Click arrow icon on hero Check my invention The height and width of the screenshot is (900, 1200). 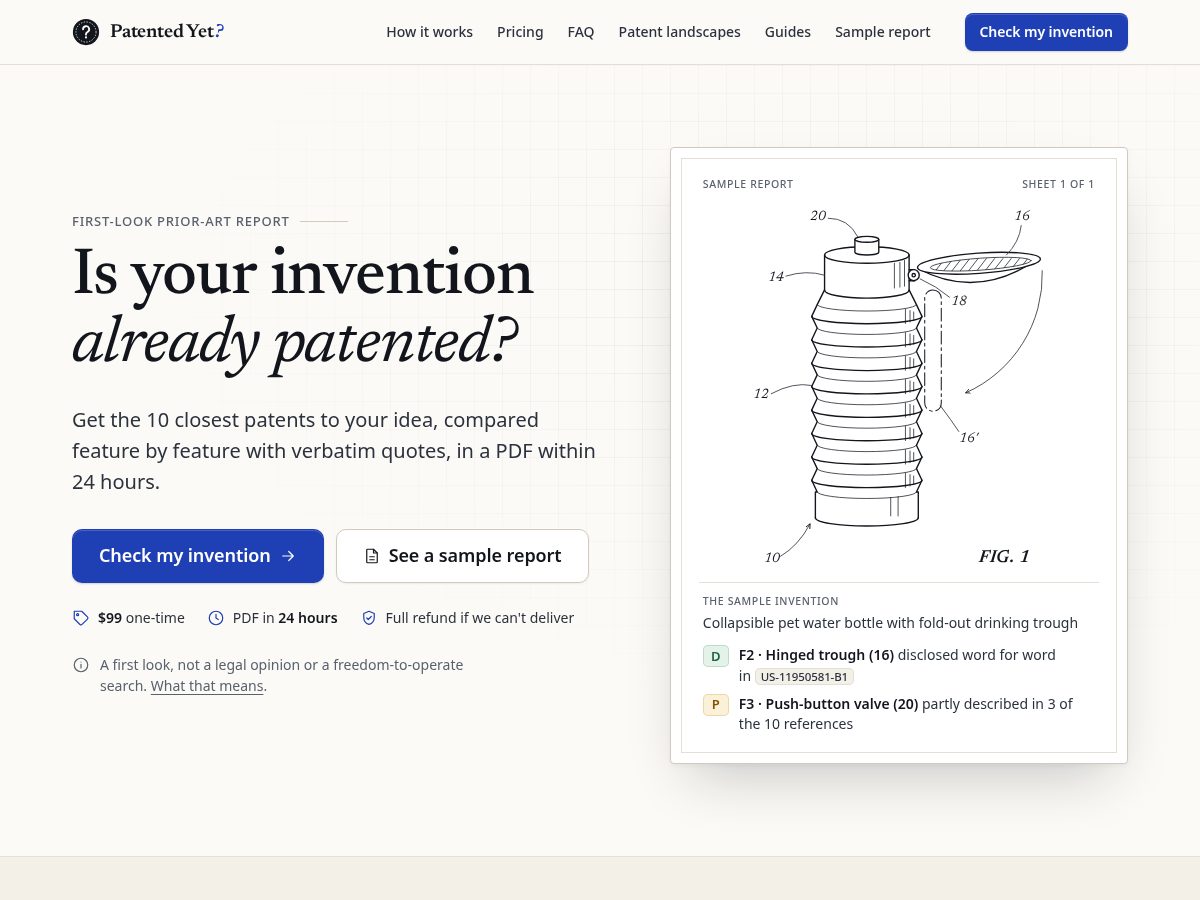pos(288,556)
